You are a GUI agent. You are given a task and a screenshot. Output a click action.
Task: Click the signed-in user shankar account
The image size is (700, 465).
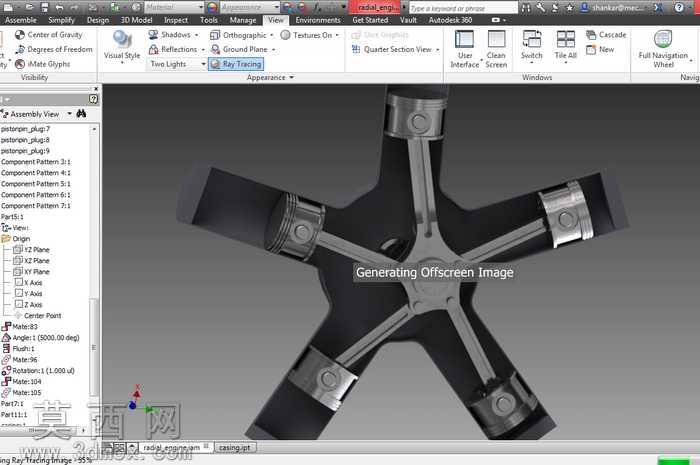613,8
